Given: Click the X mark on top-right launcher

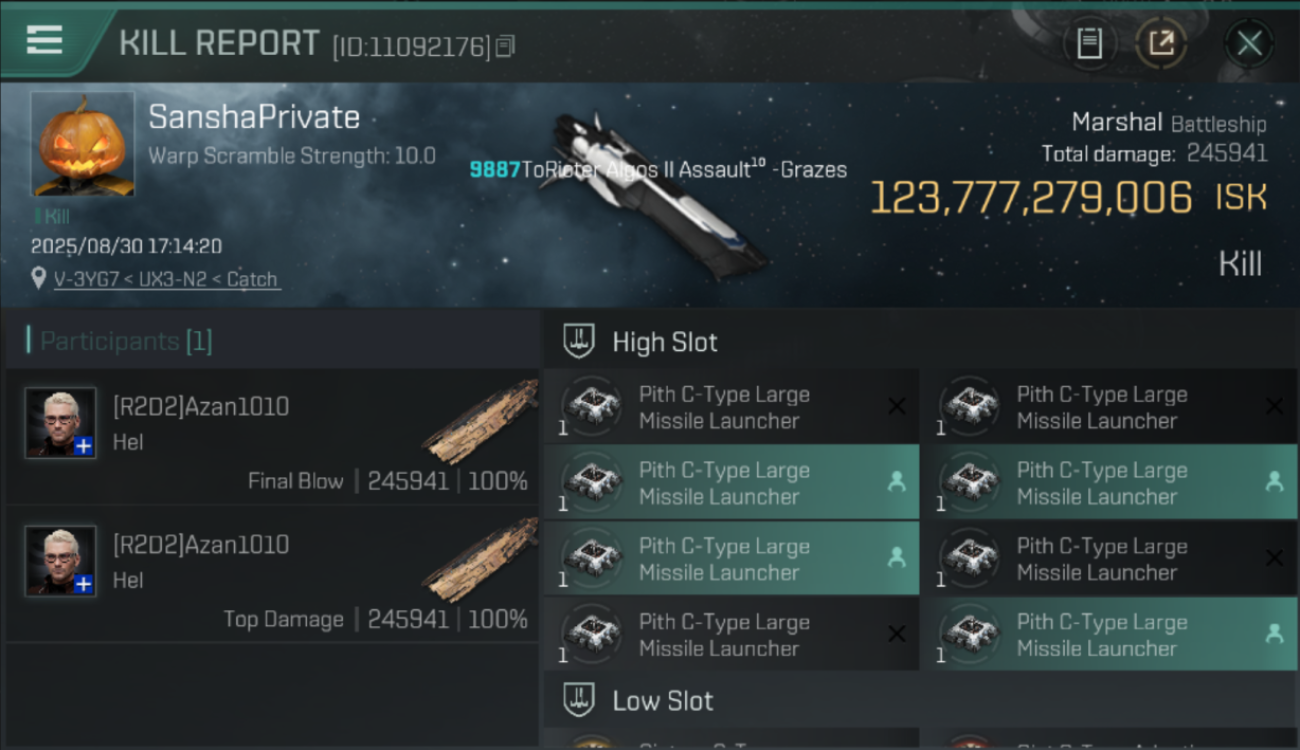Looking at the screenshot, I should tap(1274, 406).
